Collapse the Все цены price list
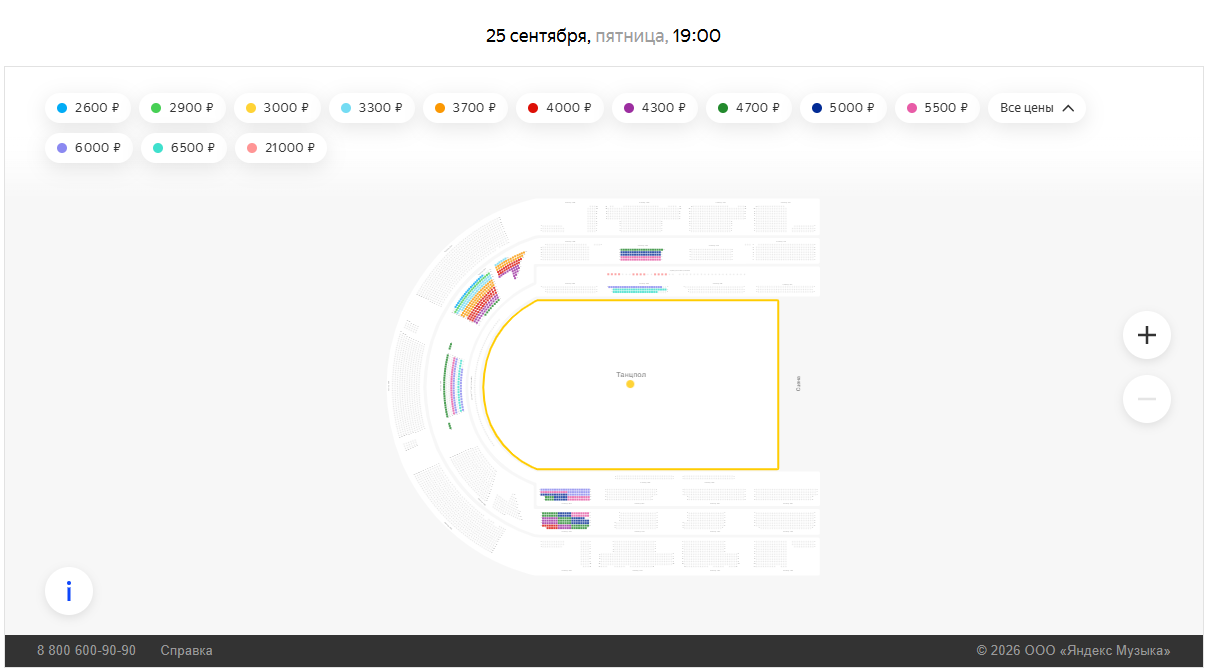1207x670 pixels. coord(1037,108)
